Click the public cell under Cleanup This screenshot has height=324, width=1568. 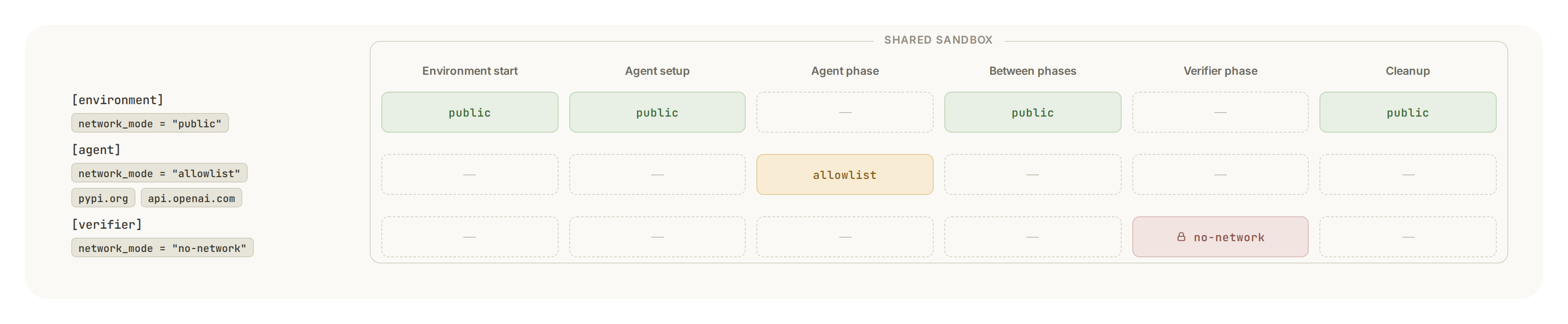(1407, 113)
